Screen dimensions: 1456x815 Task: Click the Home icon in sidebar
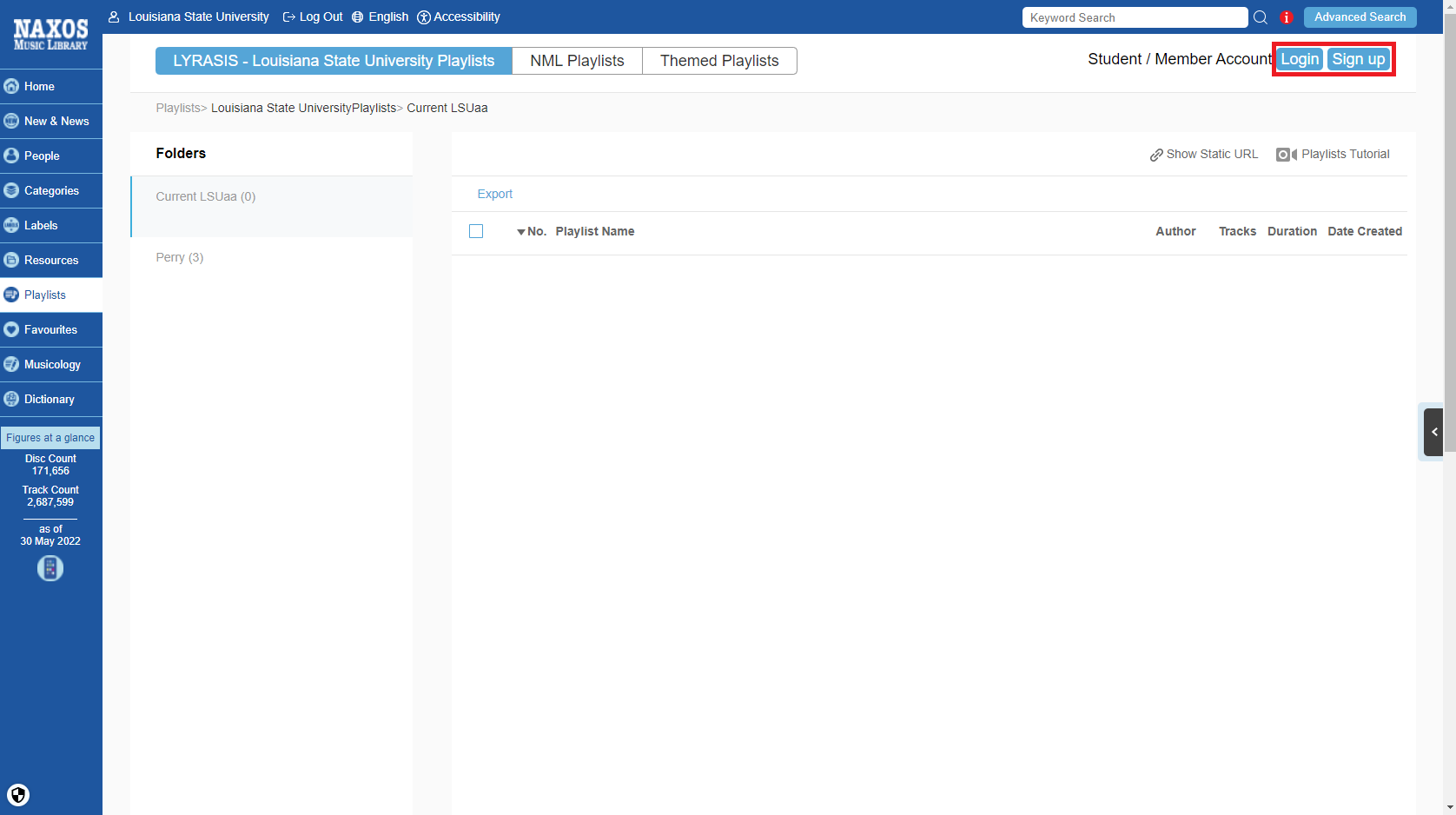pyautogui.click(x=11, y=86)
